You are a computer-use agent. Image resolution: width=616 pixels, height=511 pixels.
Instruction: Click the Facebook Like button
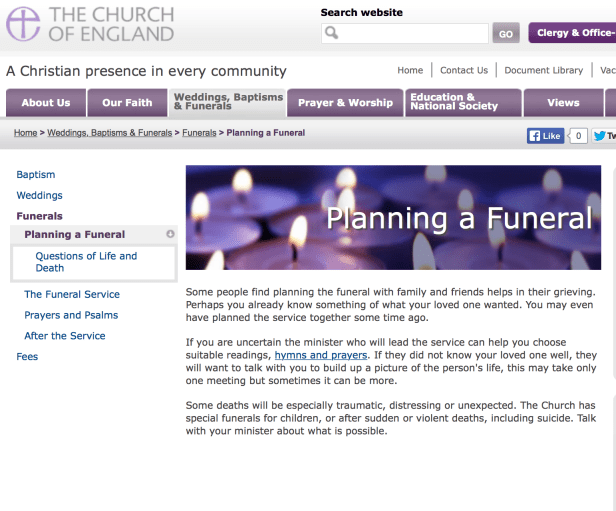[x=545, y=136]
